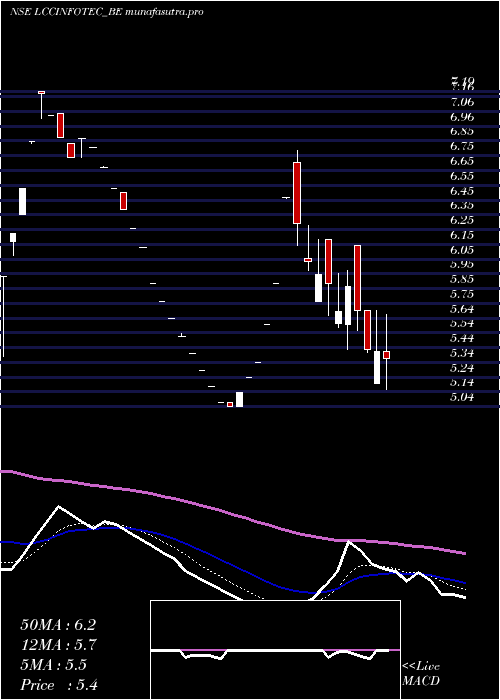Select the 5.85 axis value
The image size is (500, 700).
coord(462,279)
